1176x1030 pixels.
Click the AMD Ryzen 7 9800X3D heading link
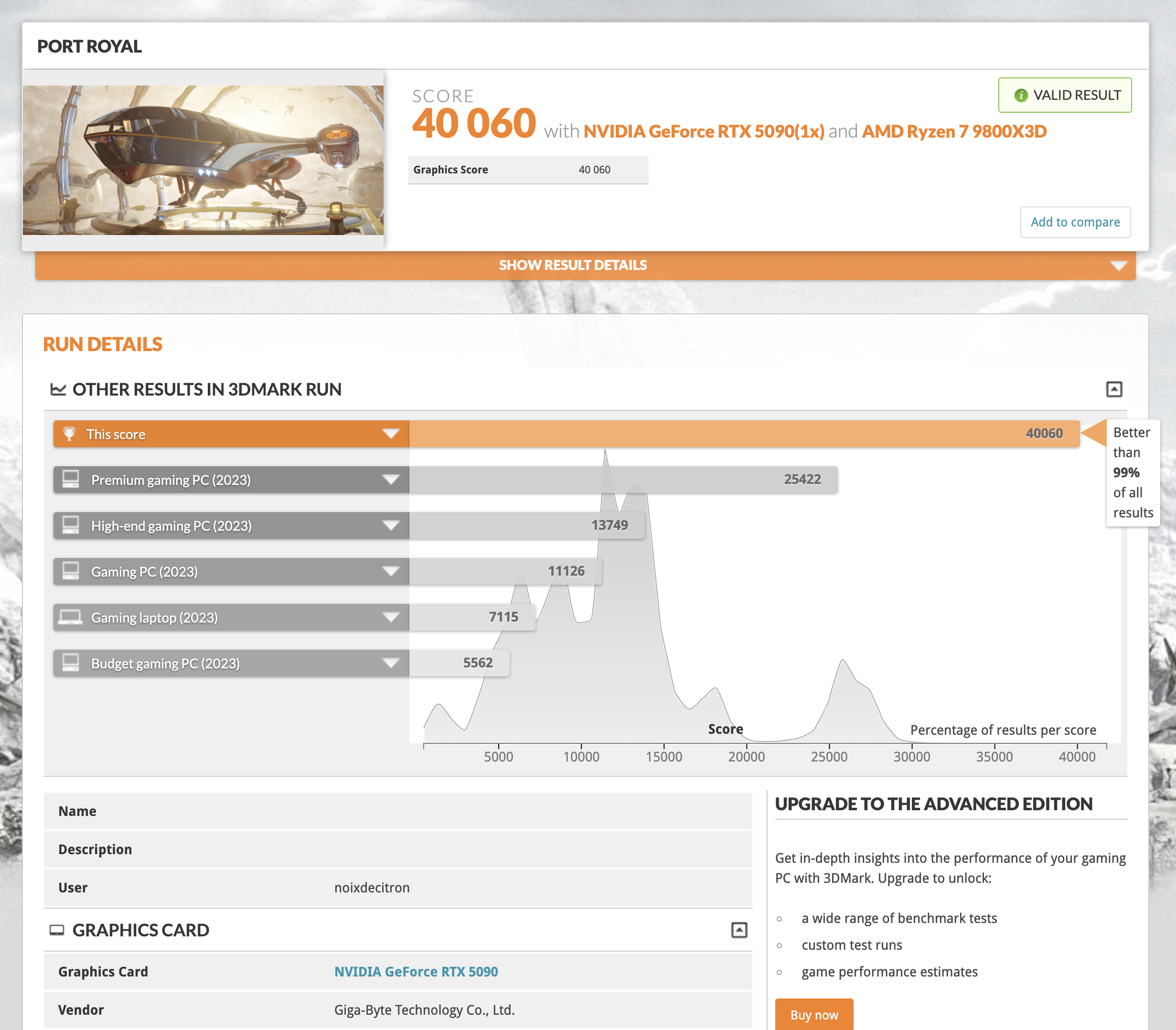953,132
